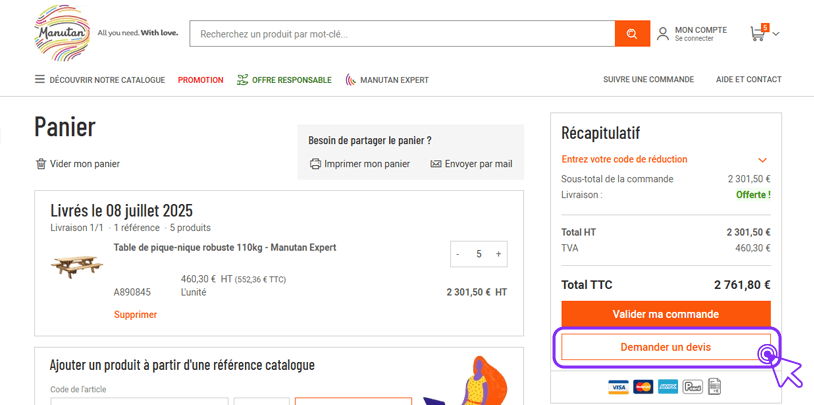
Task: Click the Livrés le 08 juillet 2025 heading
Action: pos(121,211)
